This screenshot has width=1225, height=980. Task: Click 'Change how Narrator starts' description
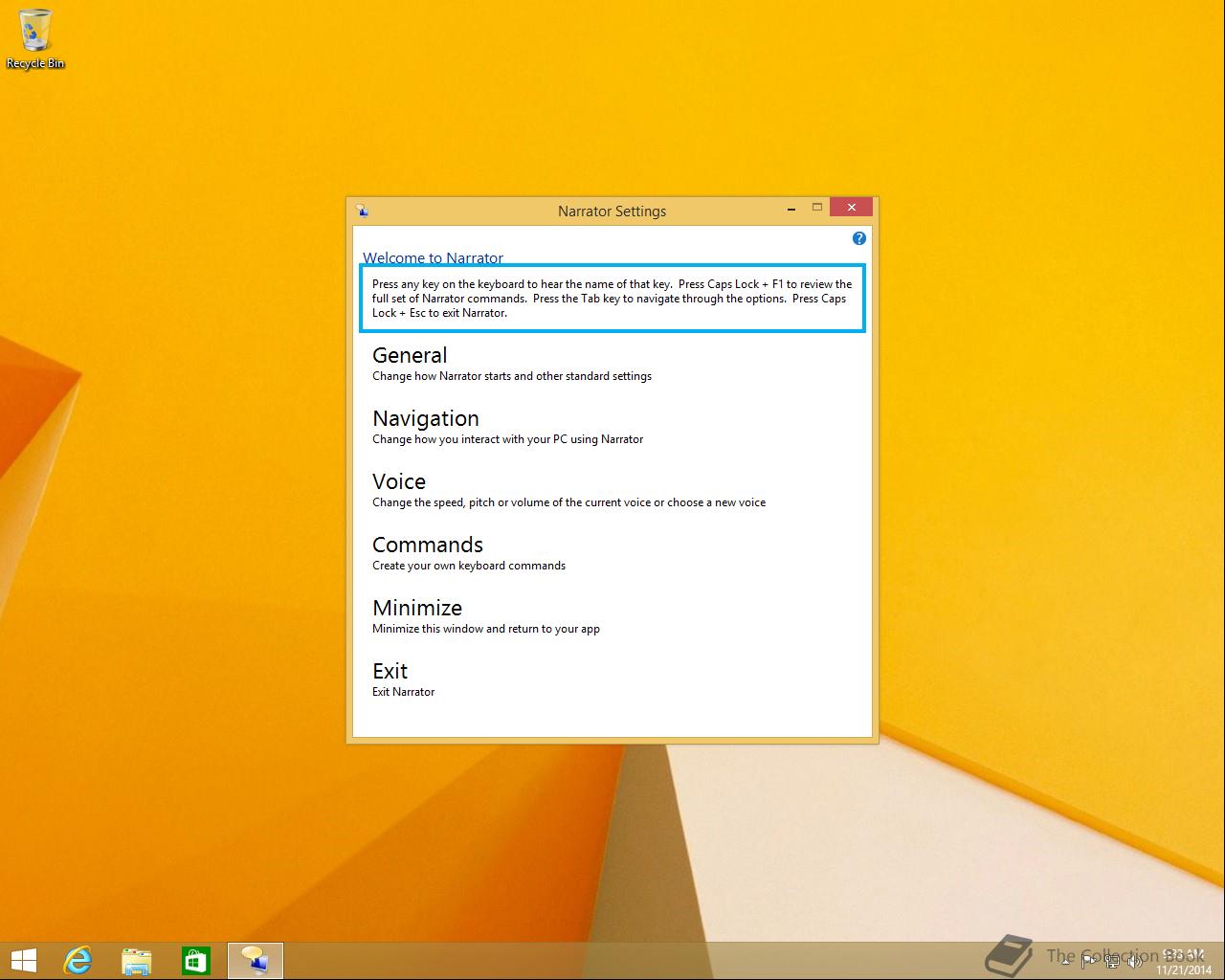[x=512, y=376]
